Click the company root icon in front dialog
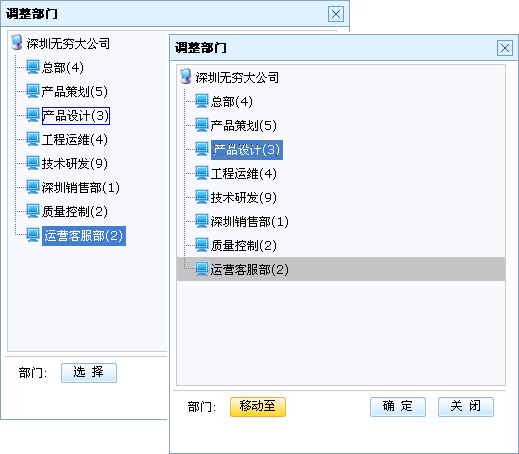The width and height of the screenshot is (519, 454). [x=185, y=77]
